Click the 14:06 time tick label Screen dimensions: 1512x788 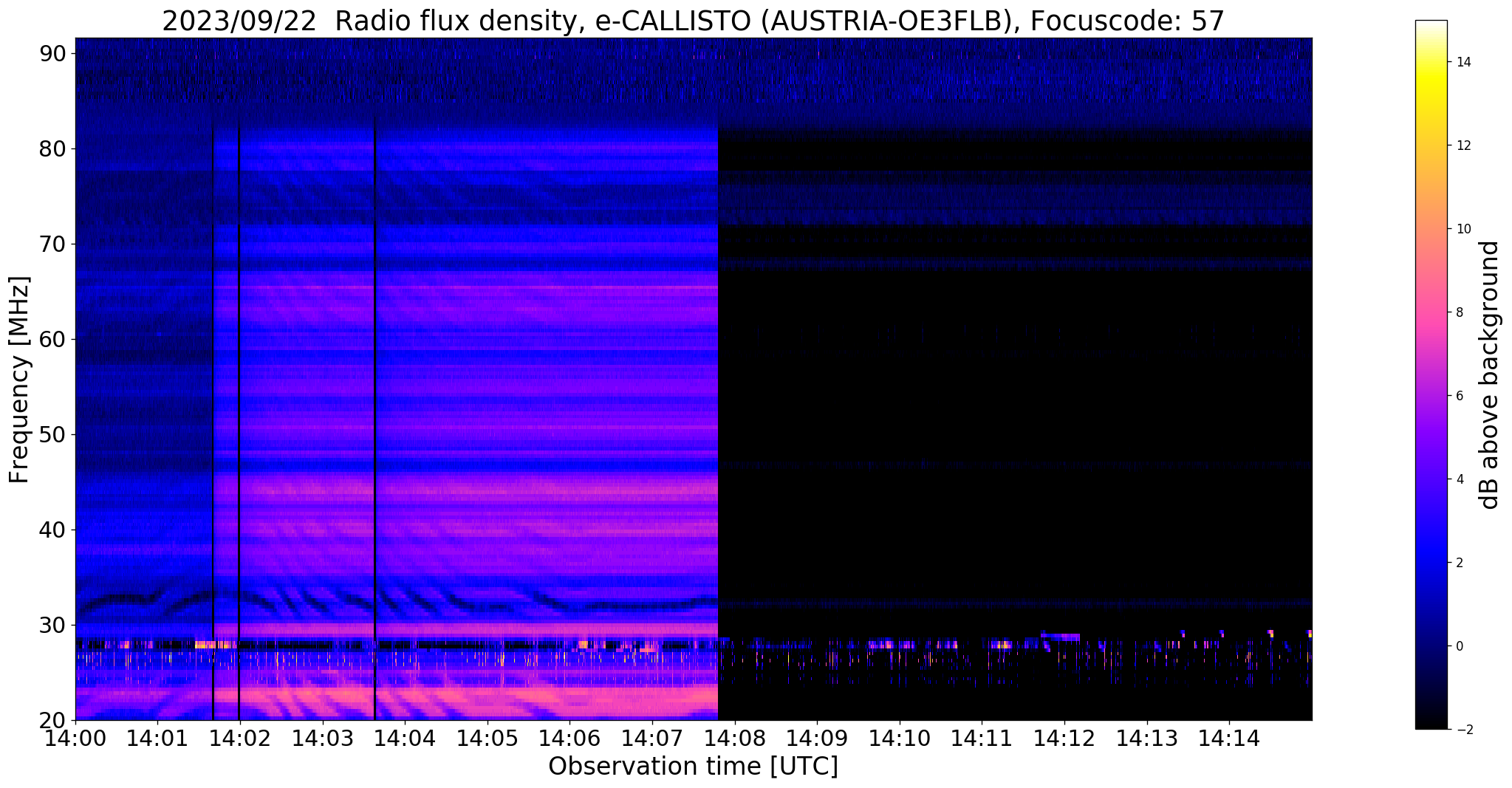[569, 737]
